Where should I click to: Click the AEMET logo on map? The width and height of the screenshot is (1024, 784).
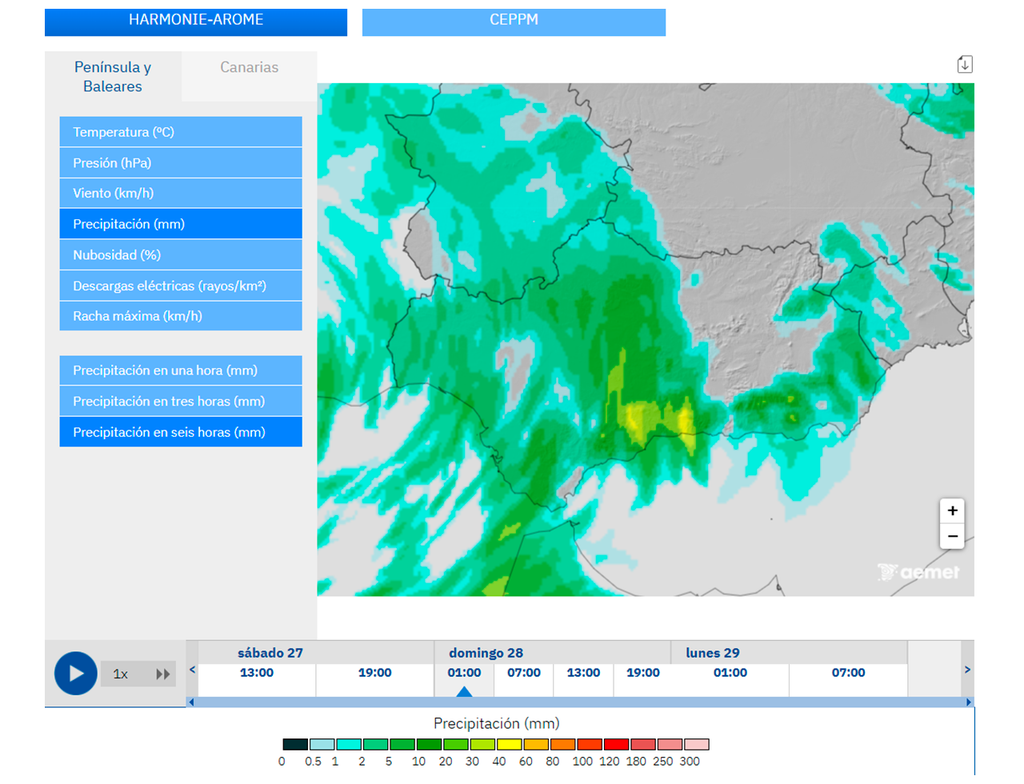918,572
